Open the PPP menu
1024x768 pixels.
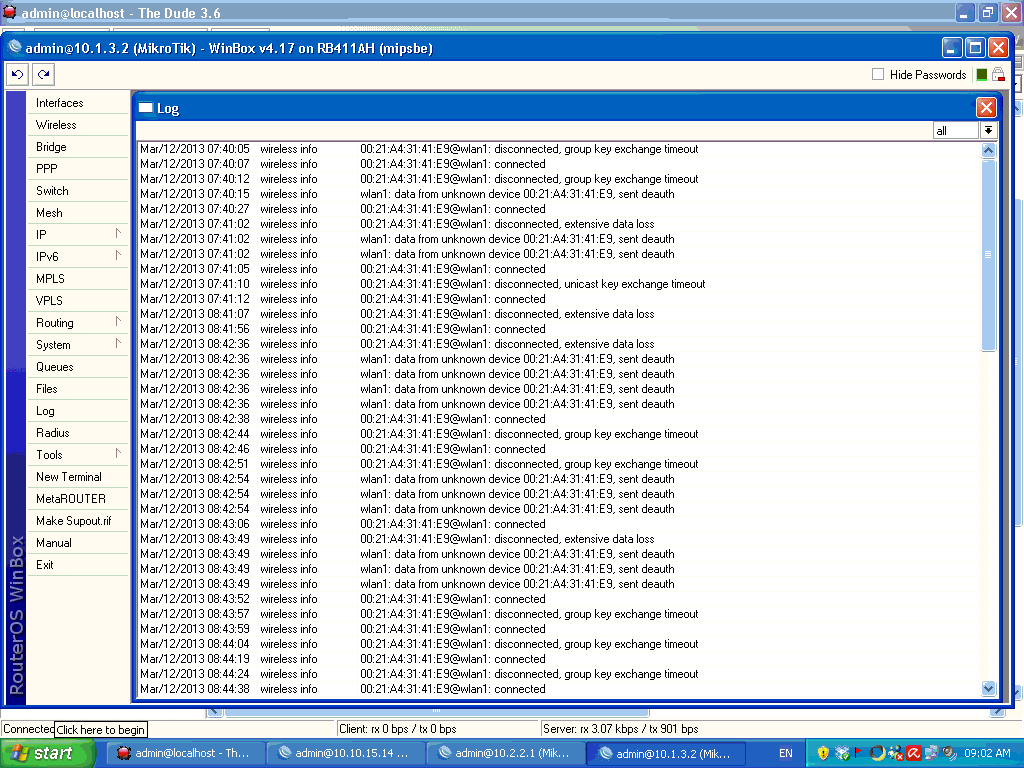(78, 168)
